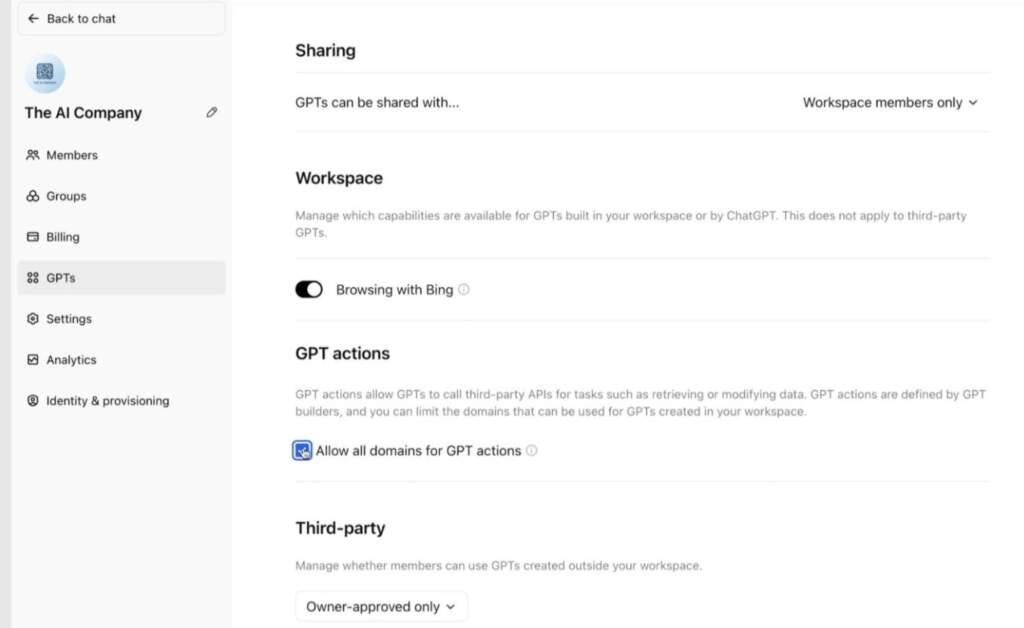
Task: Open the Groups section
Action: (x=121, y=196)
